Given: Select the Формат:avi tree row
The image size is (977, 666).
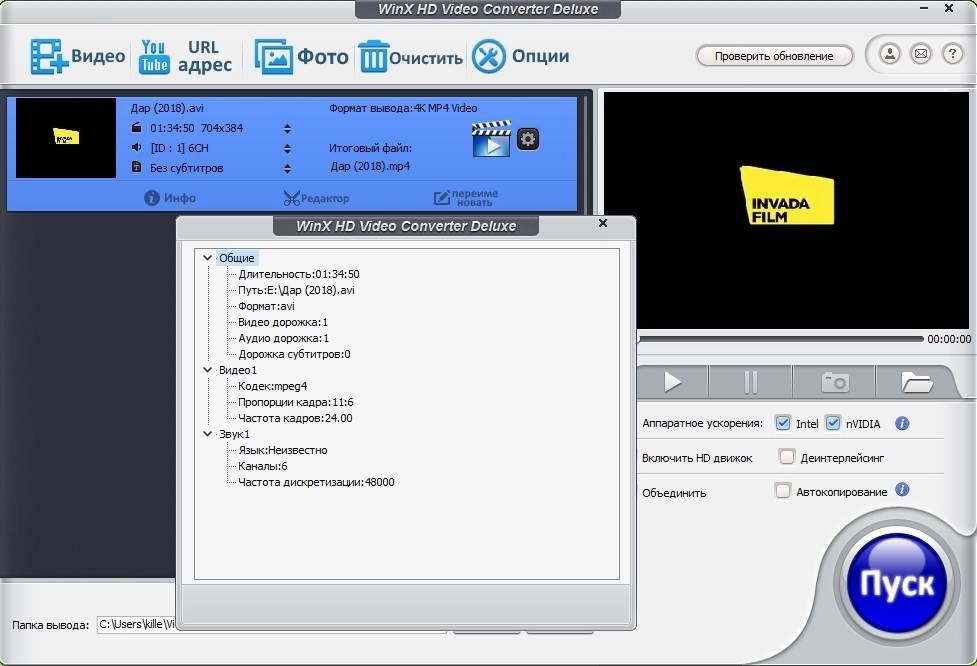Looking at the screenshot, I should (x=266, y=306).
